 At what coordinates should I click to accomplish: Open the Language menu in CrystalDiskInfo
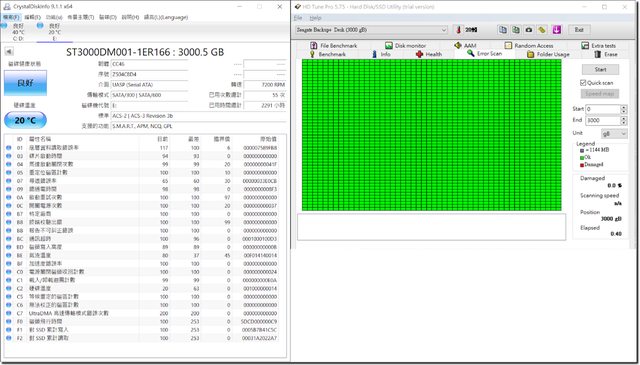tap(166, 17)
